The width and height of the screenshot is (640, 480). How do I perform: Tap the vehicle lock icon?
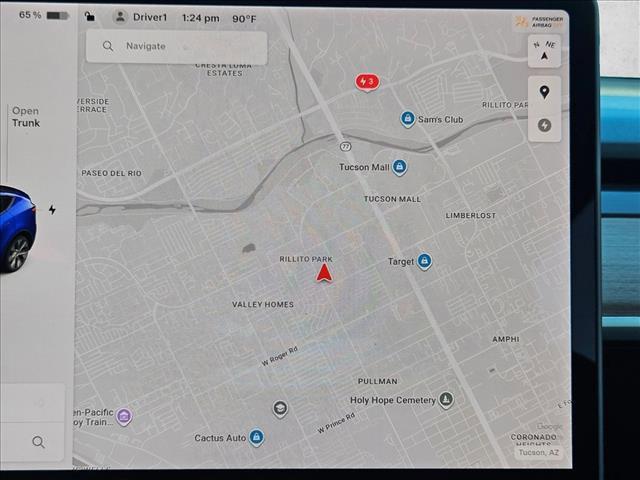pyautogui.click(x=90, y=16)
